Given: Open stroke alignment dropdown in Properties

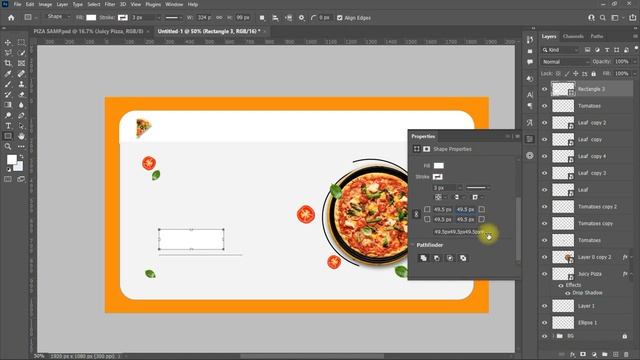Looking at the screenshot, I should pyautogui.click(x=440, y=197).
